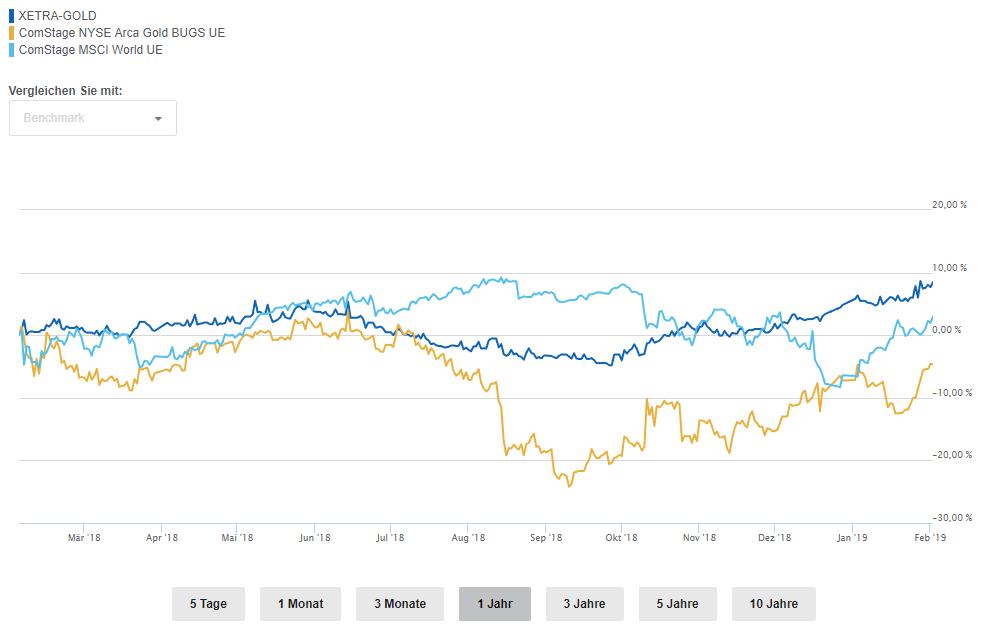Choose the 5 Jahre time range
This screenshot has height=638, width=989.
coord(678,604)
